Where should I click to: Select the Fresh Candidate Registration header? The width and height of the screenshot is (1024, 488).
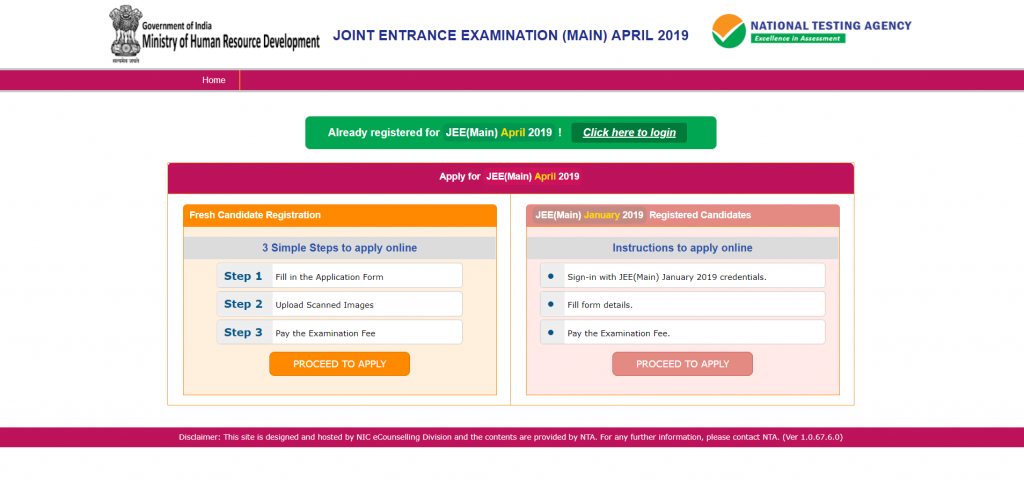(x=340, y=215)
